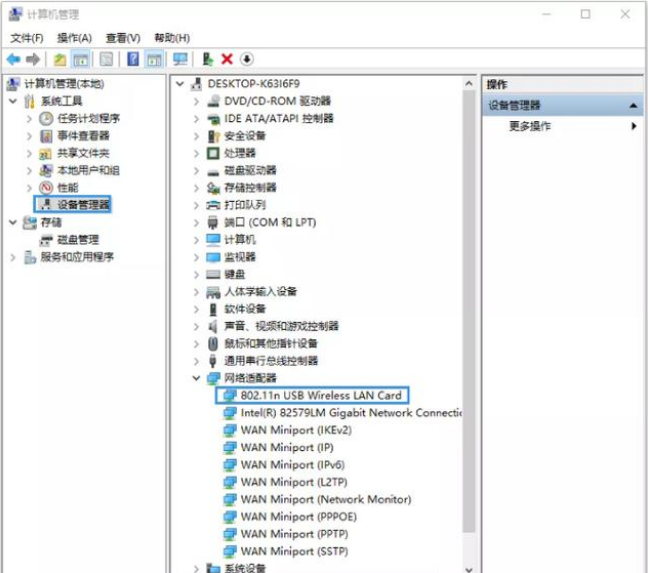648x573 pixels.
Task: Click the device list vertical scrollbar
Action: [469, 312]
